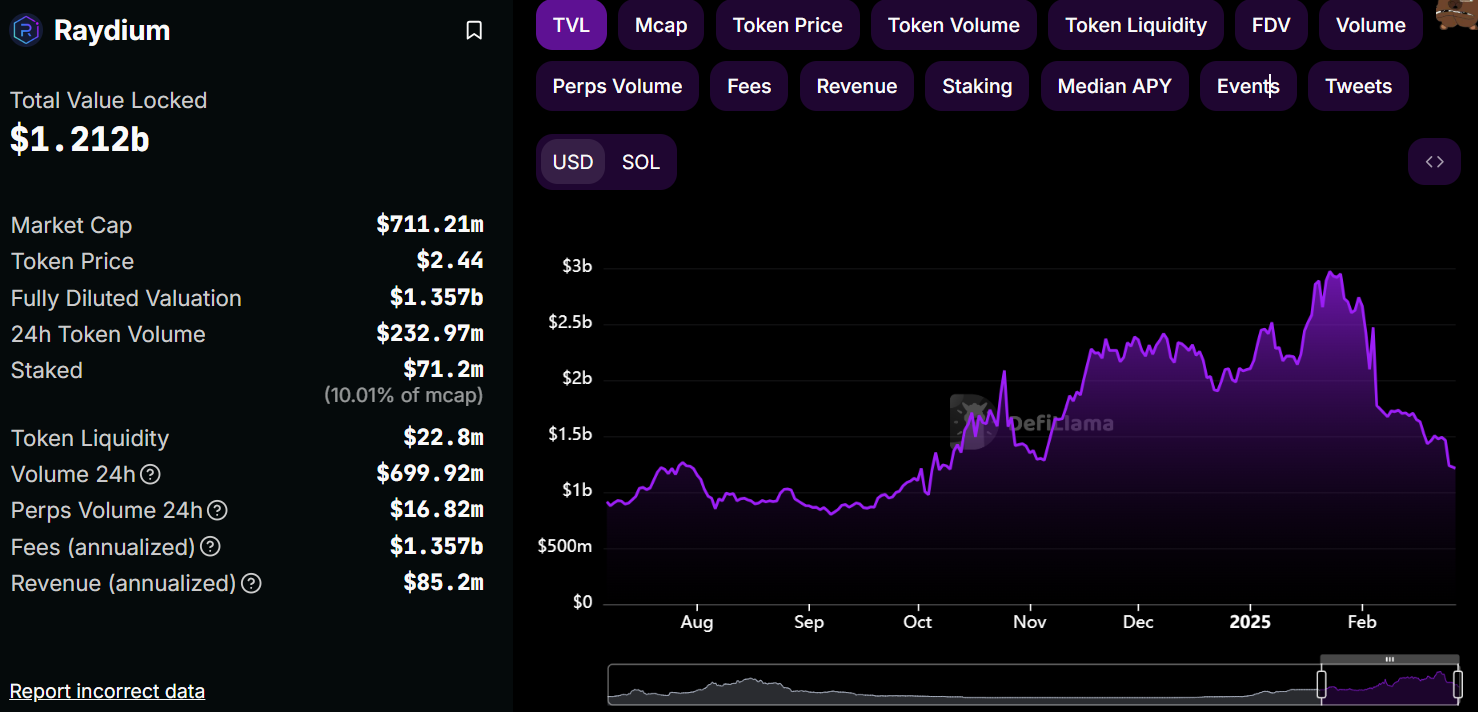Click 24h Token Volume value $232.97m
Image resolution: width=1478 pixels, height=712 pixels.
430,334
